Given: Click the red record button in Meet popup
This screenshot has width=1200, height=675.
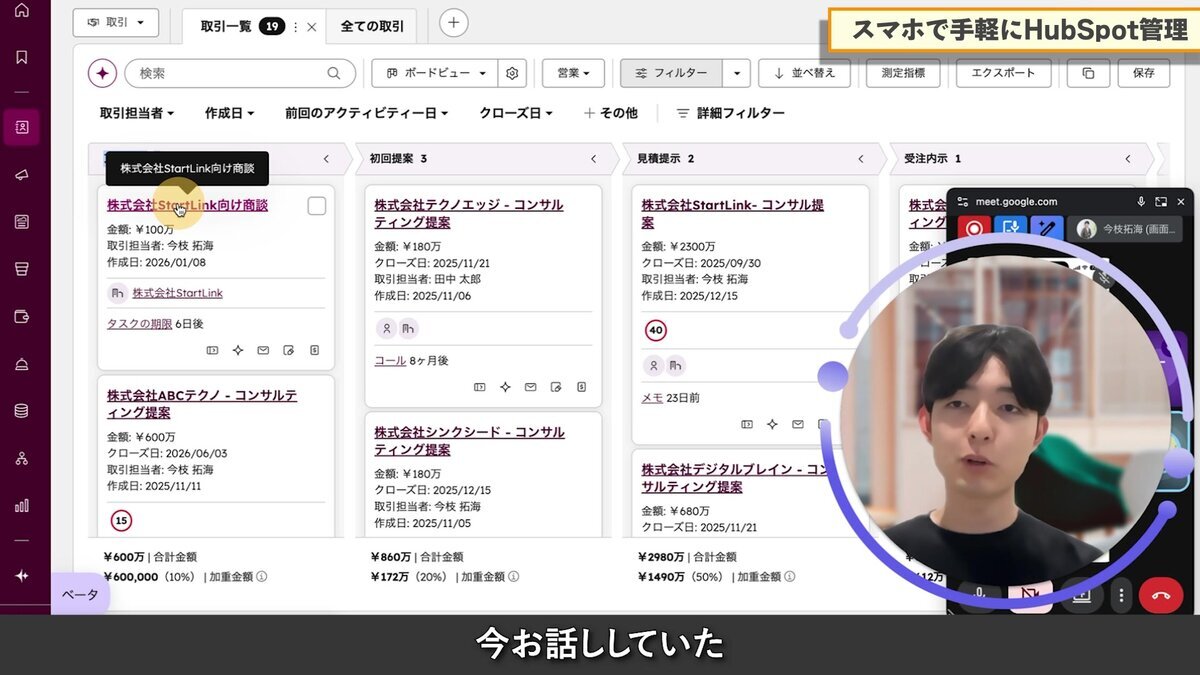Looking at the screenshot, I should 973,227.
